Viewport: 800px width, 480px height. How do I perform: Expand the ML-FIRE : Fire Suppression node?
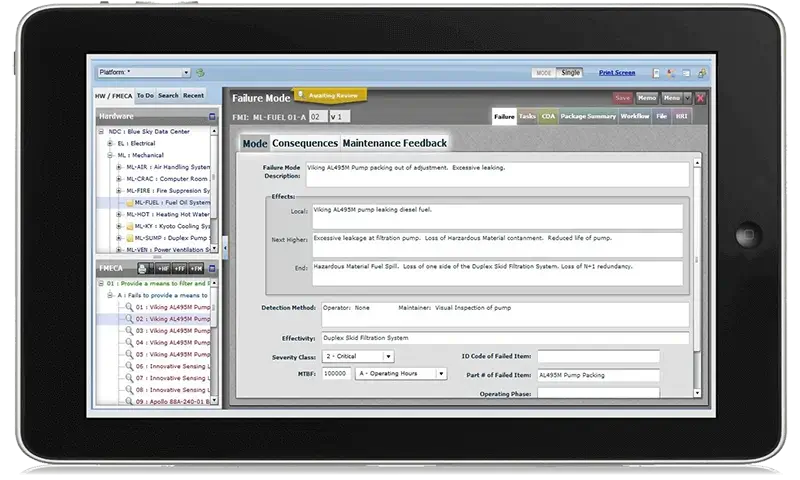(118, 191)
